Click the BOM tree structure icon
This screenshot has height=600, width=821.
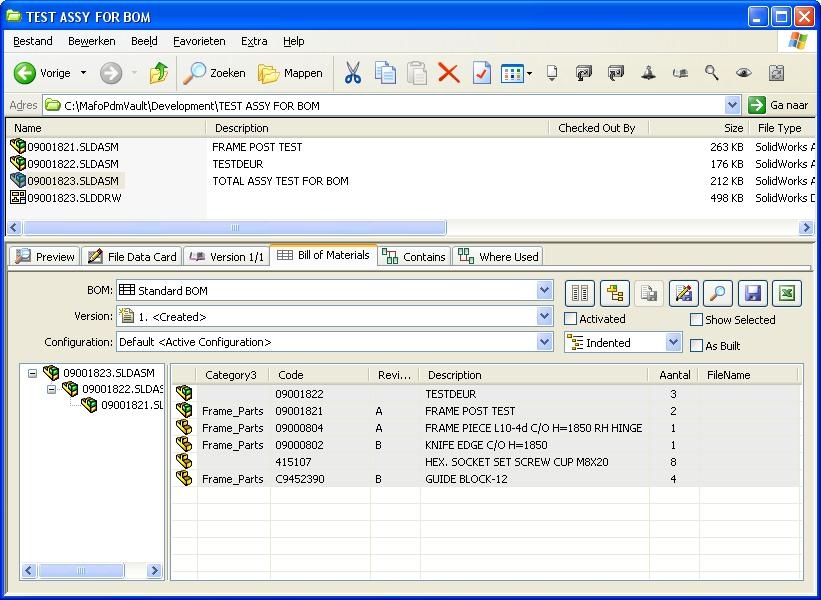(x=615, y=293)
